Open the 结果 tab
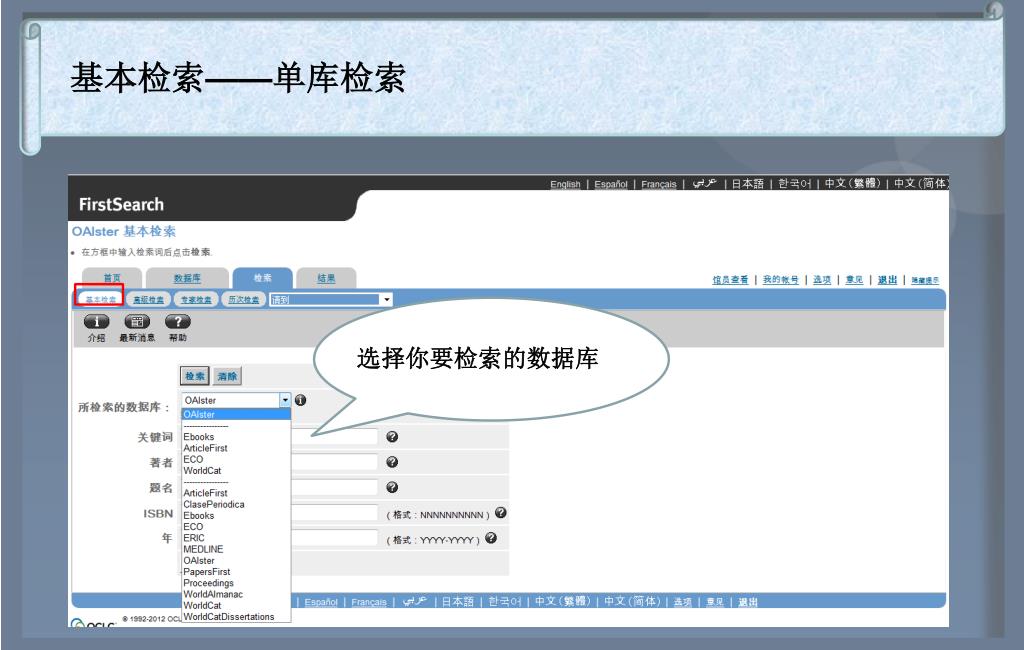The width and height of the screenshot is (1024, 650). (327, 278)
